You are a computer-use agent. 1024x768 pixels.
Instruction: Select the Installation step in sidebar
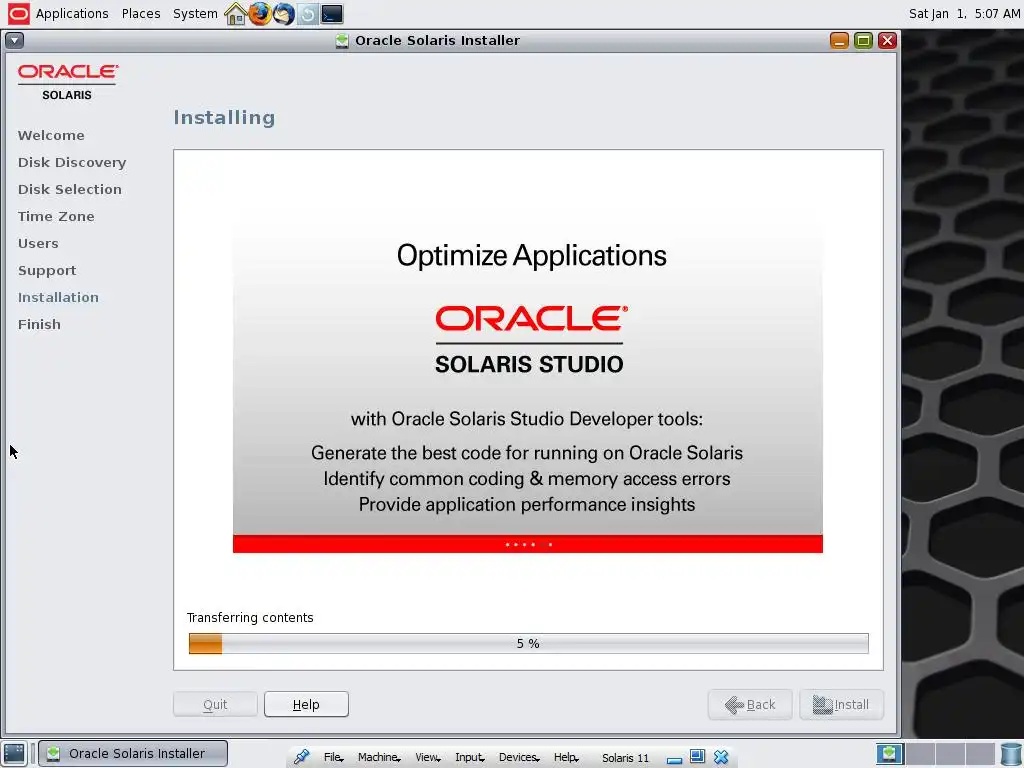pyautogui.click(x=58, y=297)
